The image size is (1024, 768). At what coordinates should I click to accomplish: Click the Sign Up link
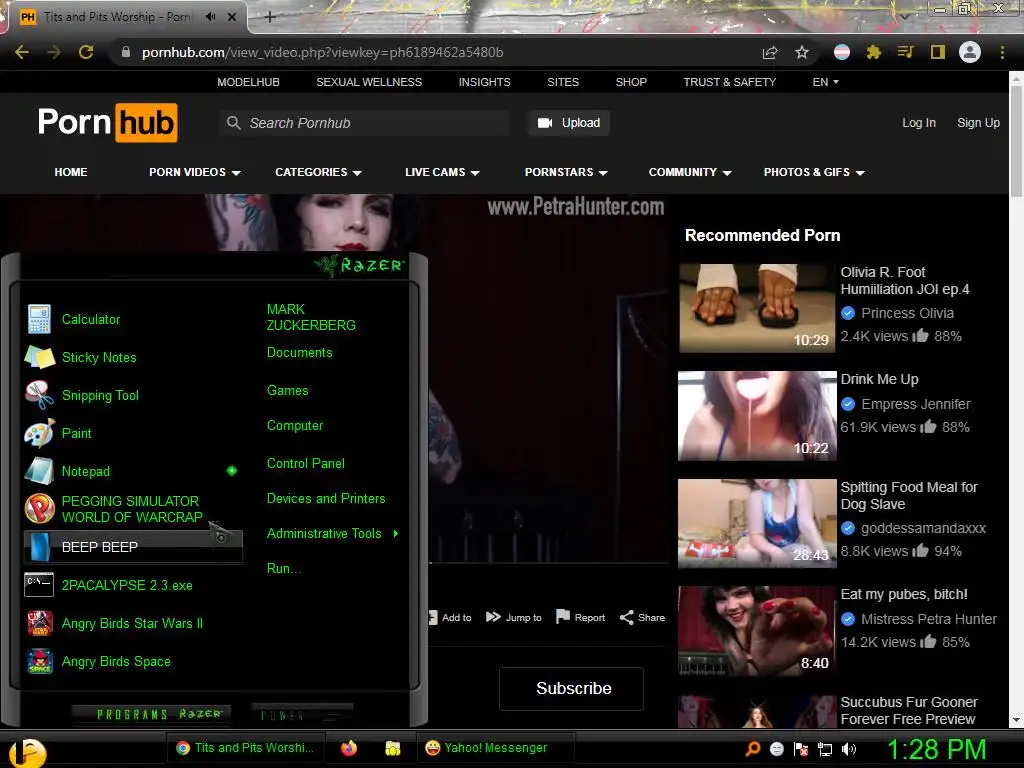coord(978,123)
